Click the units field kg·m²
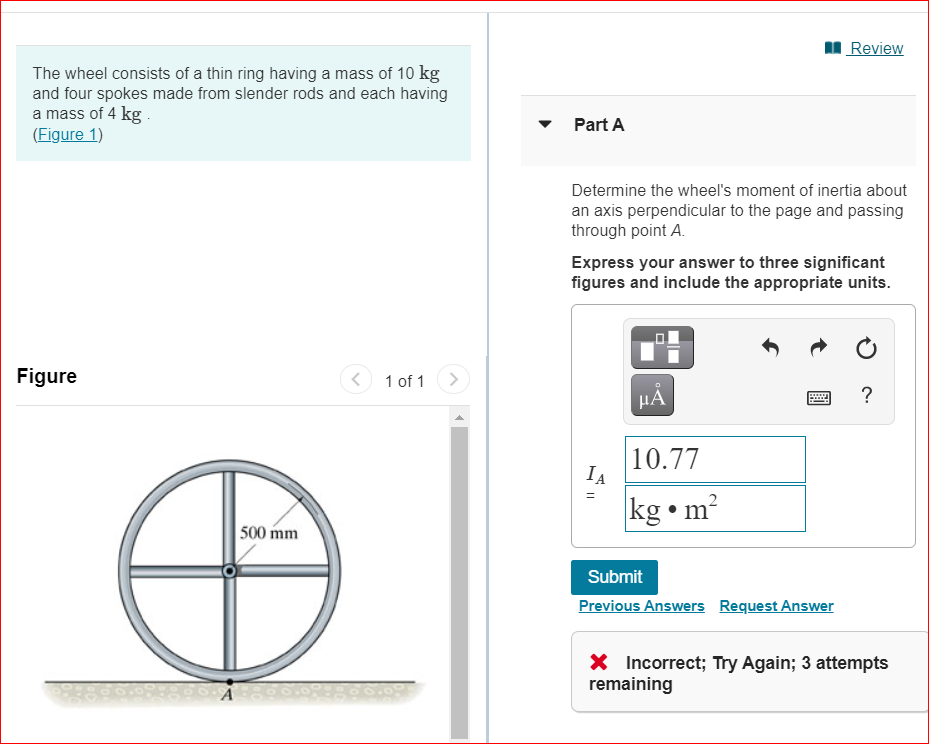 pos(715,509)
